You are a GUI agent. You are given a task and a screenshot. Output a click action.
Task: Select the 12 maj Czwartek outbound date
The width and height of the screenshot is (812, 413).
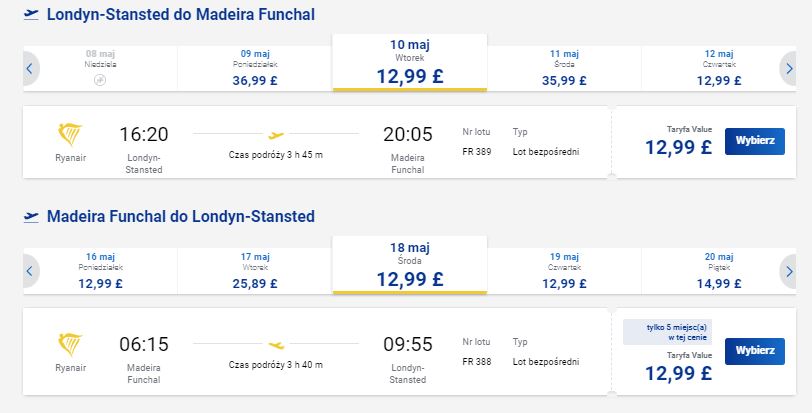[x=718, y=68]
